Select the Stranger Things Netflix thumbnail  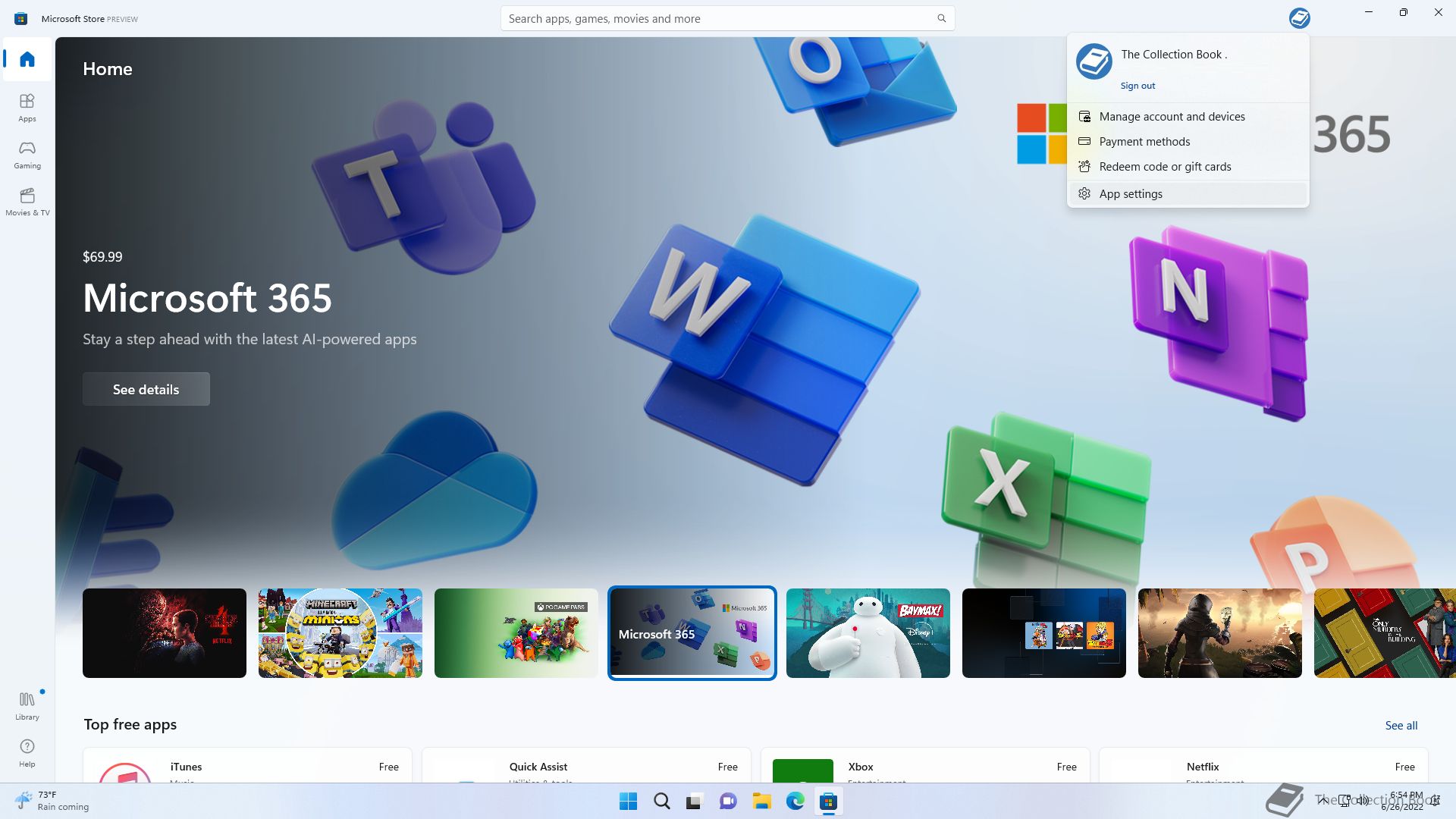pos(165,633)
